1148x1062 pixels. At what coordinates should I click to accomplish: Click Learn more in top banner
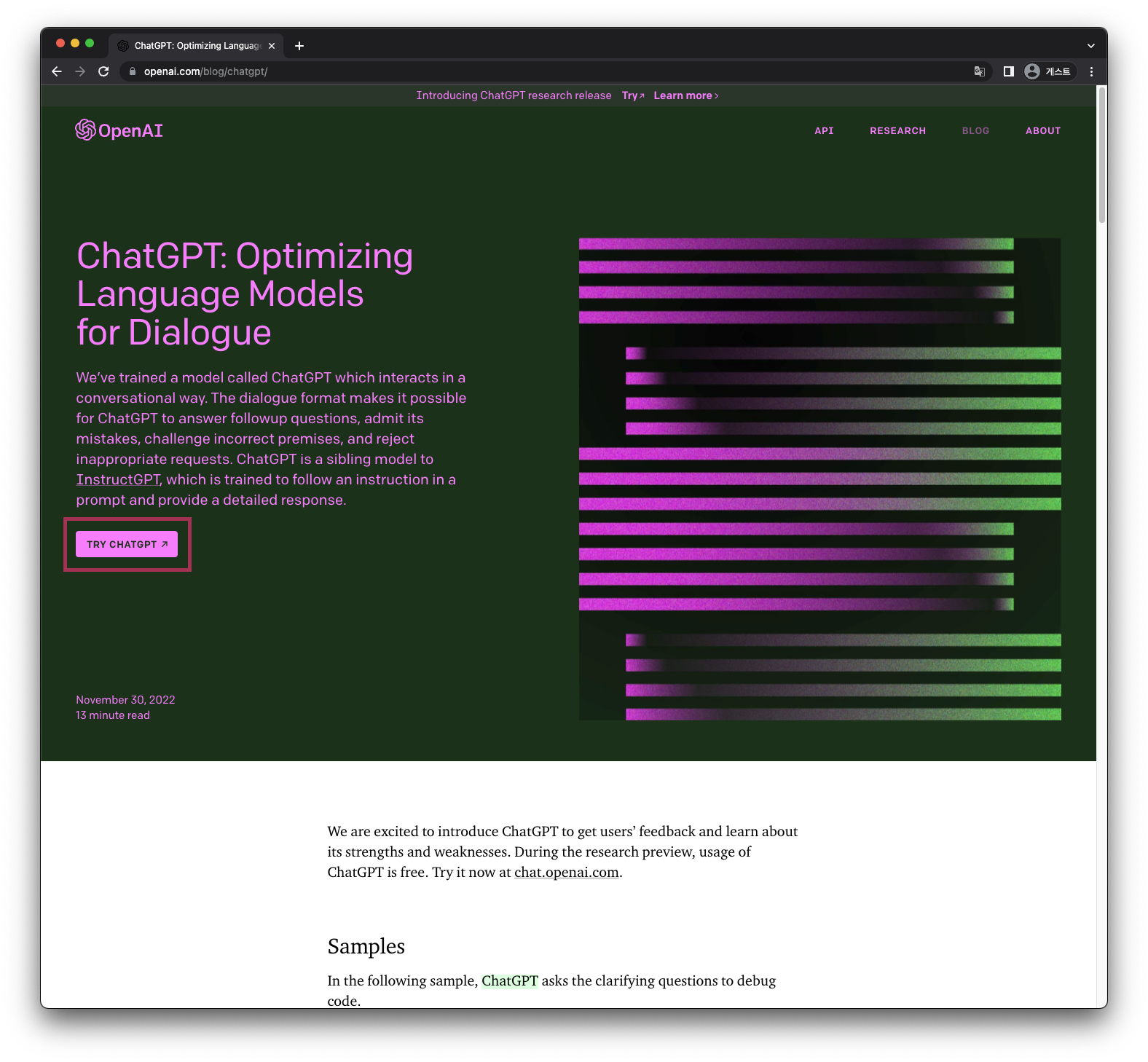686,95
